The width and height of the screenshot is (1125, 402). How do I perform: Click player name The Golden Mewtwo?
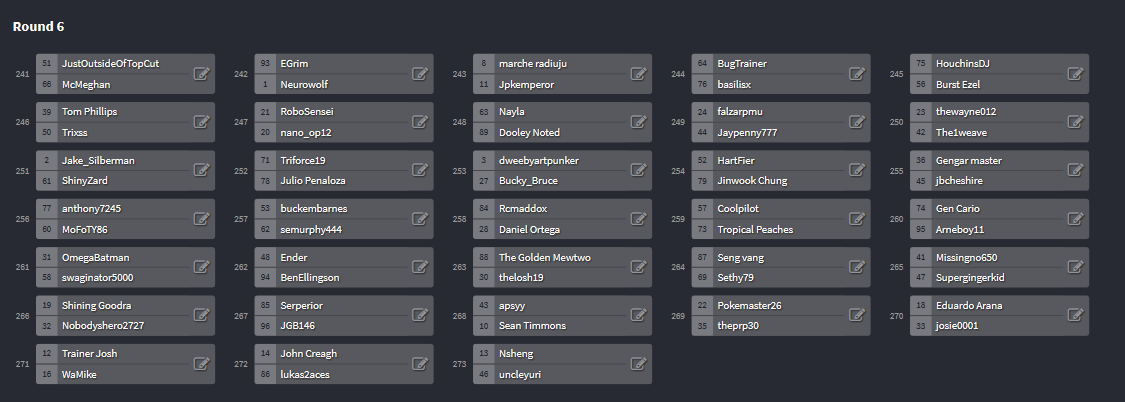click(545, 257)
